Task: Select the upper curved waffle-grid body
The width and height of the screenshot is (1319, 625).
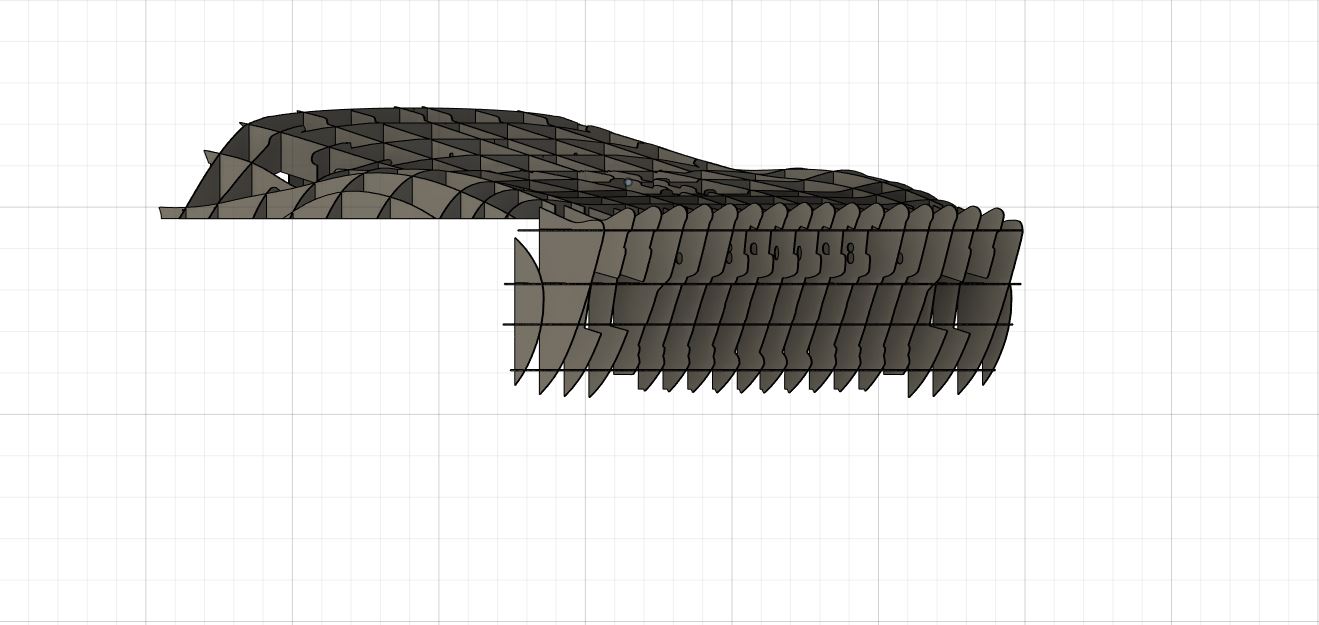Action: point(560,163)
